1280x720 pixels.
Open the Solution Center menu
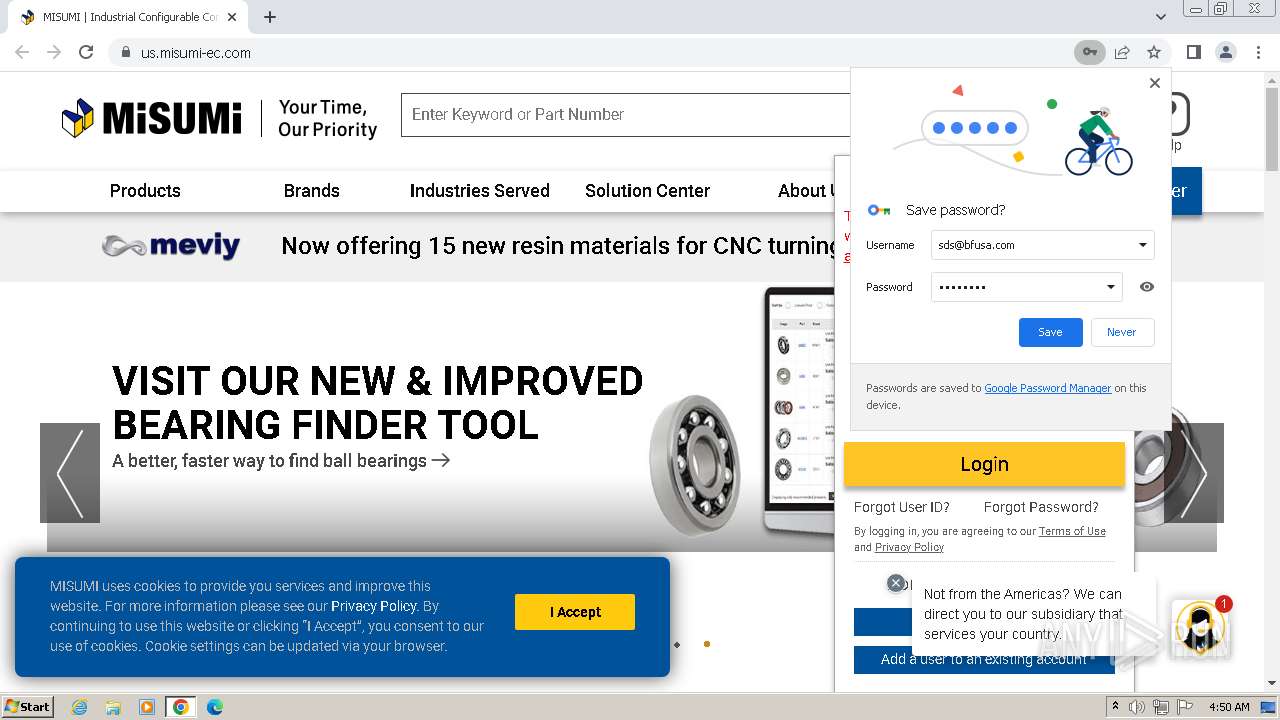point(647,191)
